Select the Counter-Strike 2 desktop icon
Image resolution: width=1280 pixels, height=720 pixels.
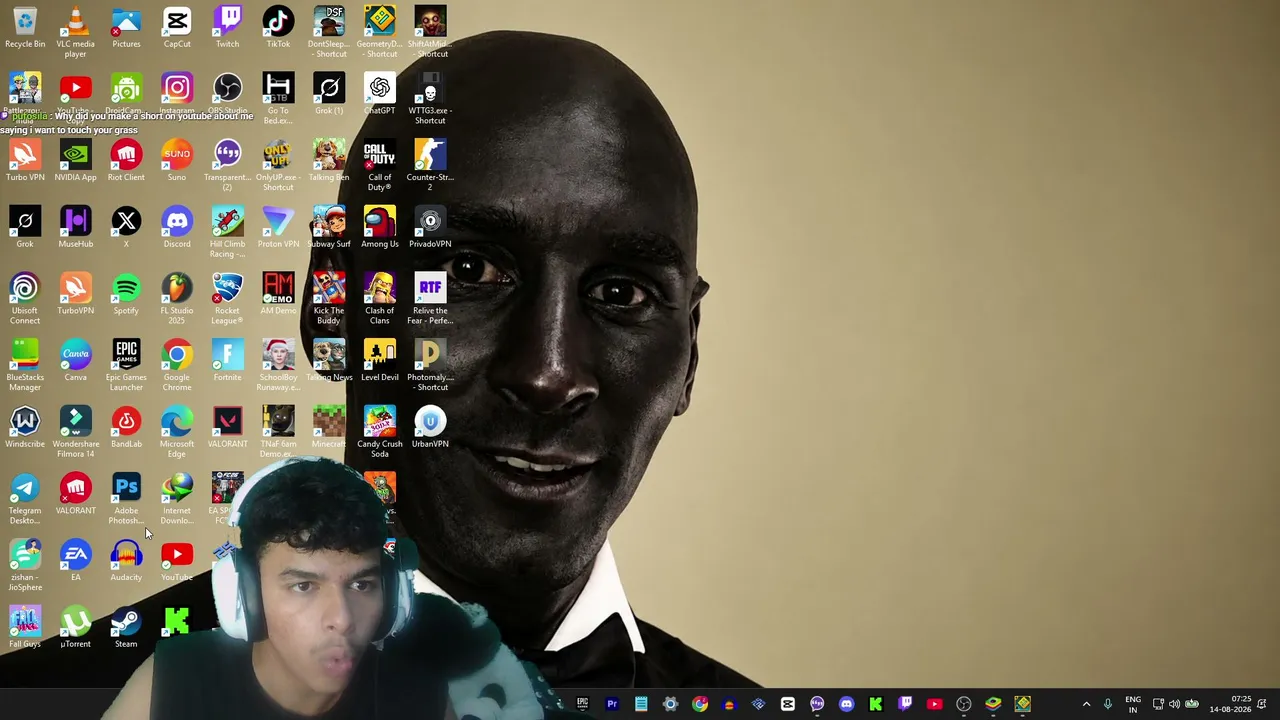pyautogui.click(x=430, y=165)
